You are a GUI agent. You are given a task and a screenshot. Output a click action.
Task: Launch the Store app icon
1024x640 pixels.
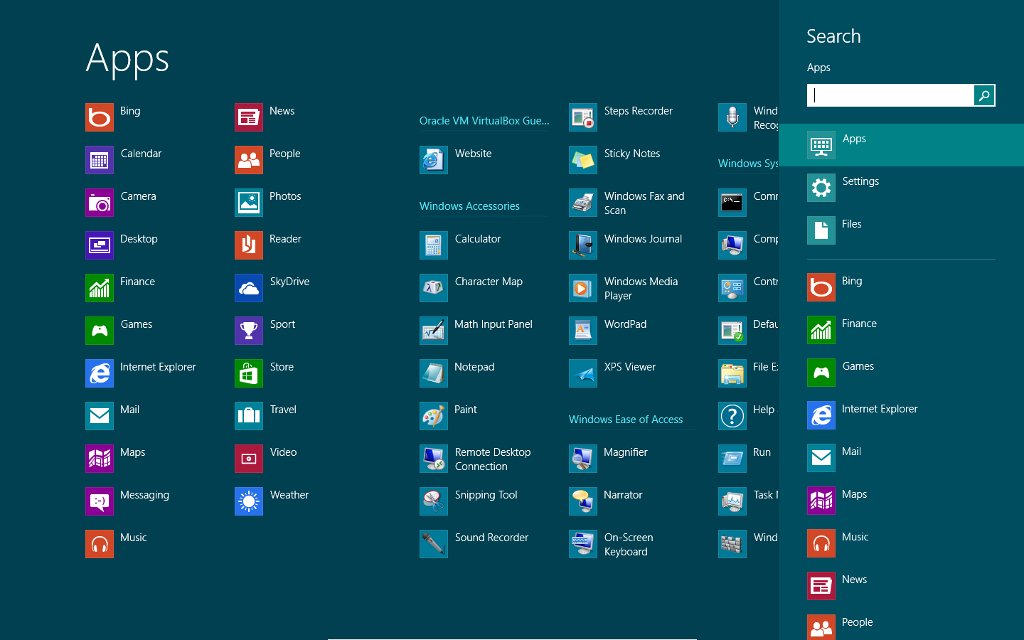[249, 374]
